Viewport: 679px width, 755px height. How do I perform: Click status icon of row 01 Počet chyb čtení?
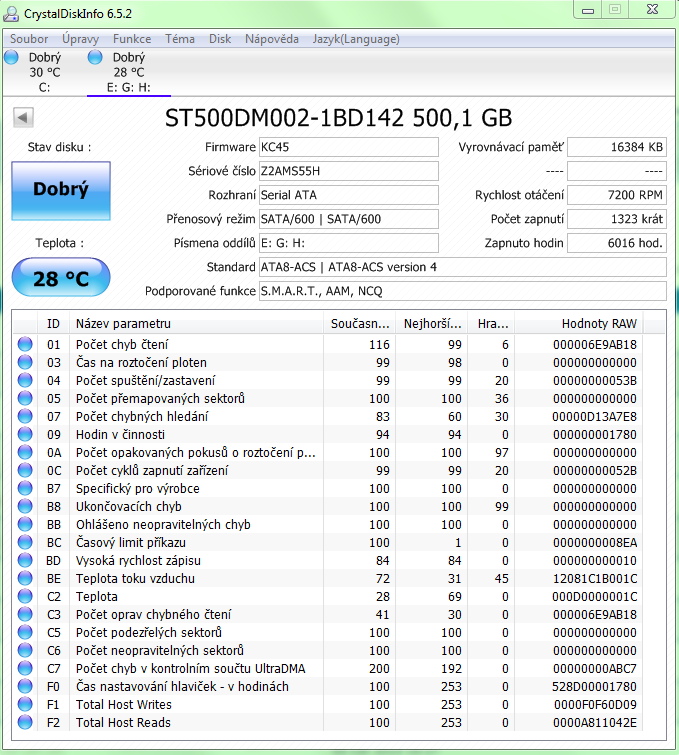click(x=25, y=344)
